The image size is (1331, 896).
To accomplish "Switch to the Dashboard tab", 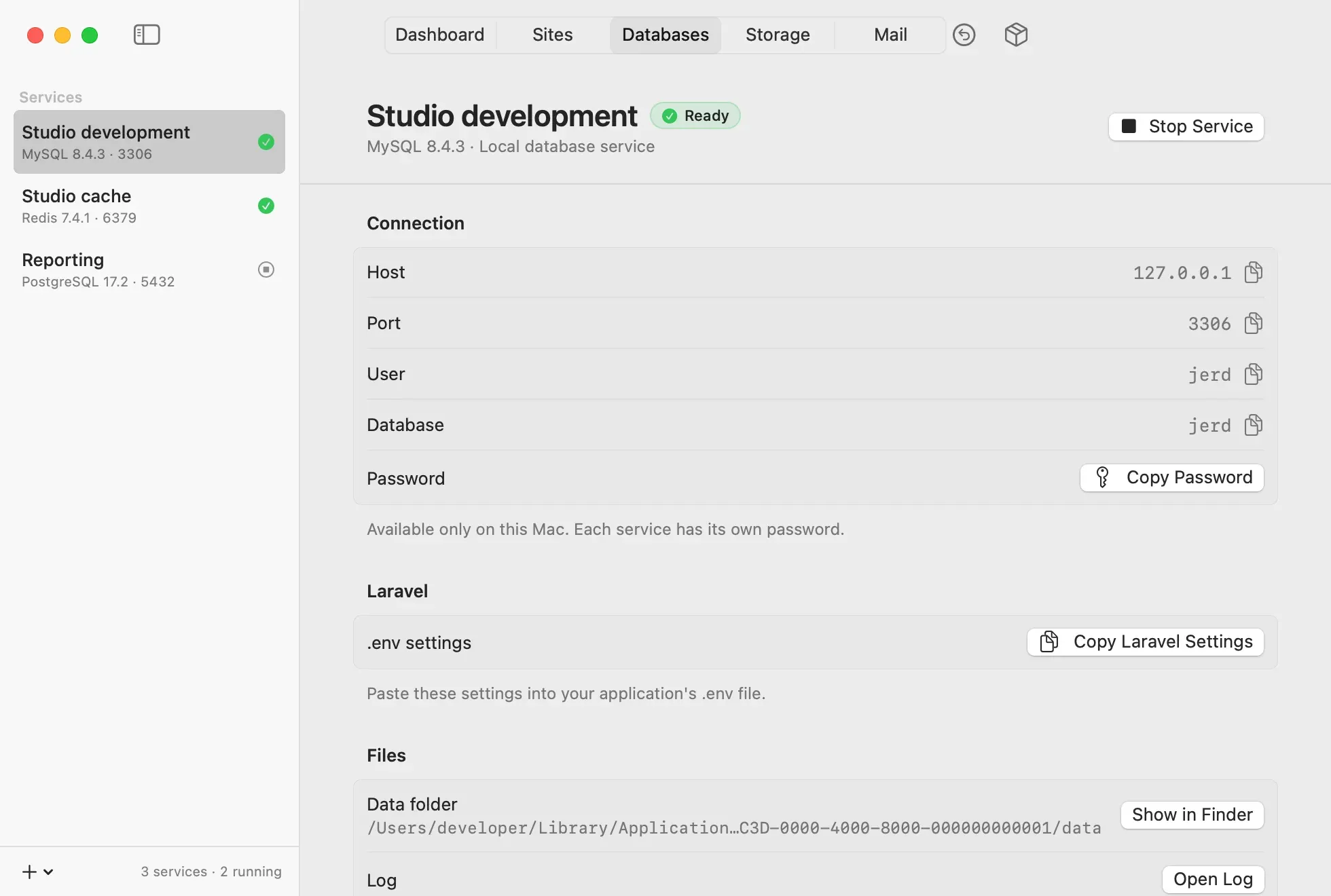I will click(x=440, y=35).
